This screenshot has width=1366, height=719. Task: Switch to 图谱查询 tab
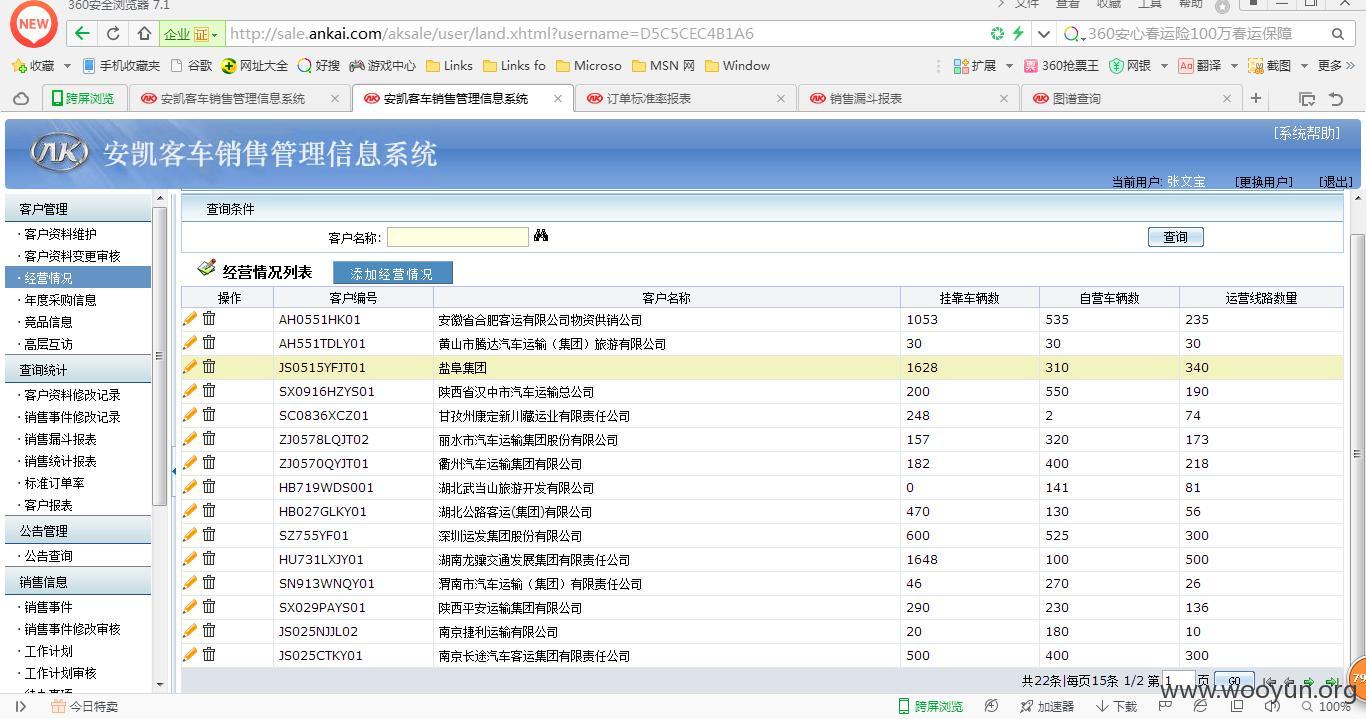[1131, 98]
